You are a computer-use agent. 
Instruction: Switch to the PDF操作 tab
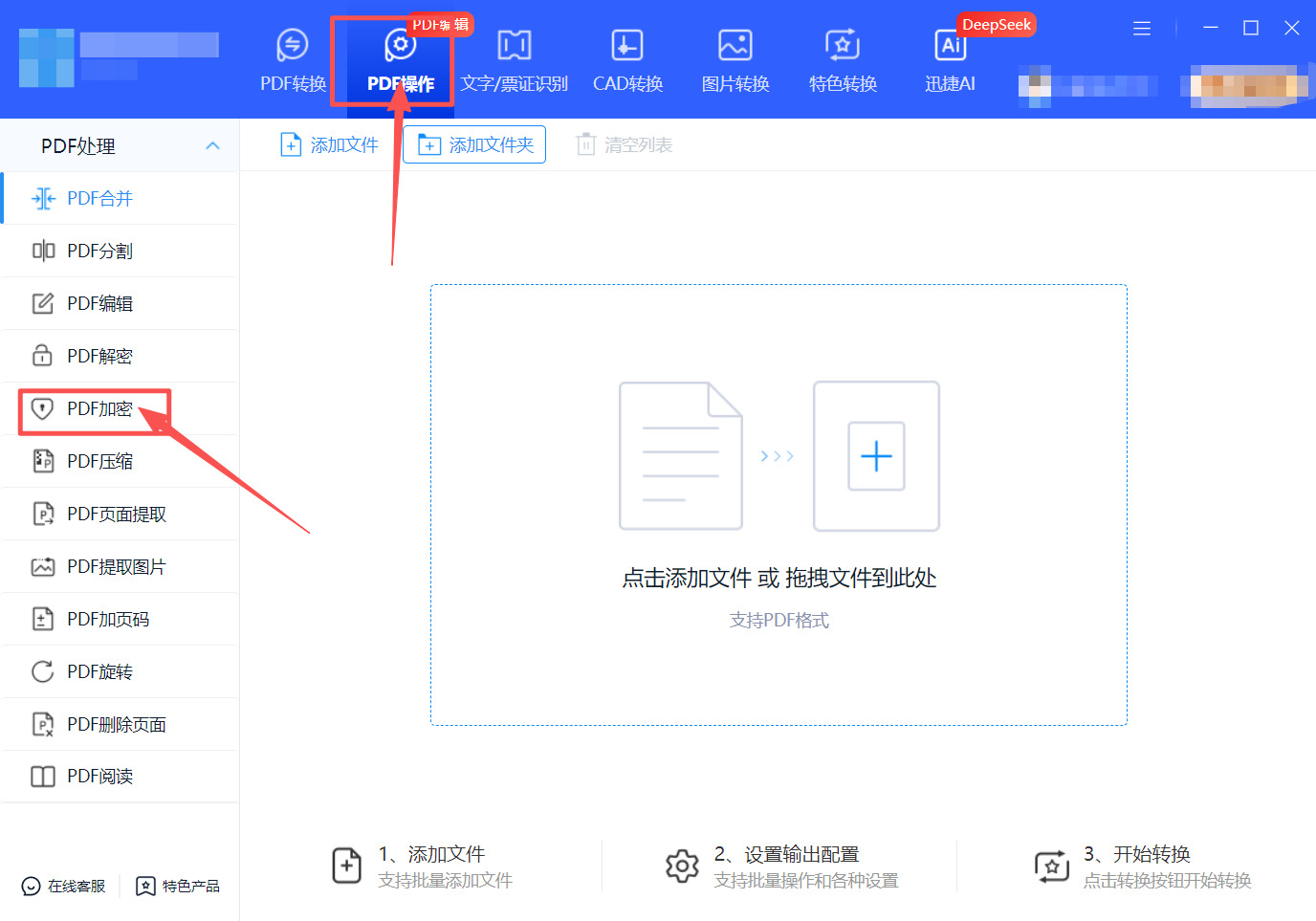[x=400, y=61]
